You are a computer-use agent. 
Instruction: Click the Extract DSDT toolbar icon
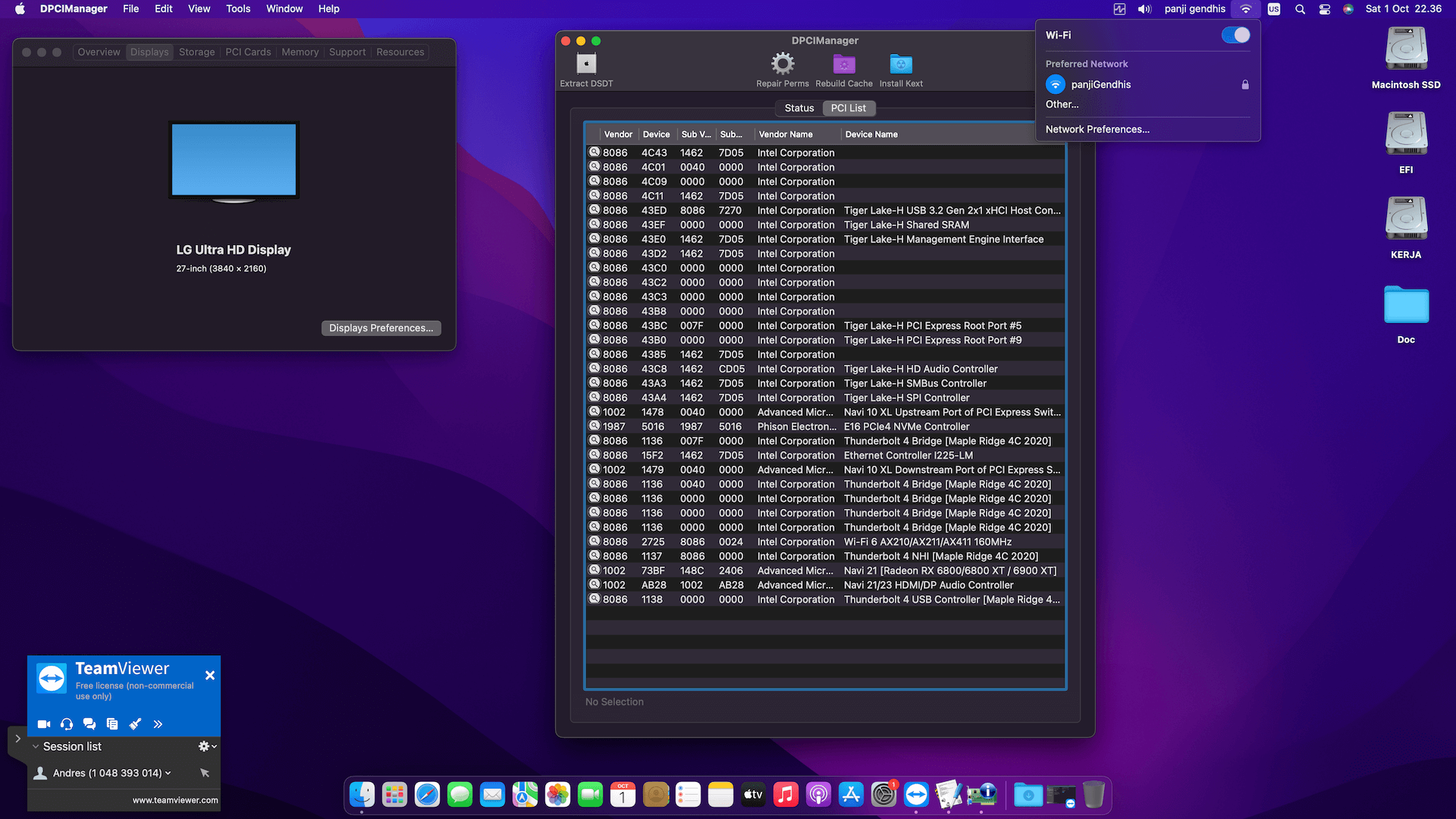click(586, 64)
